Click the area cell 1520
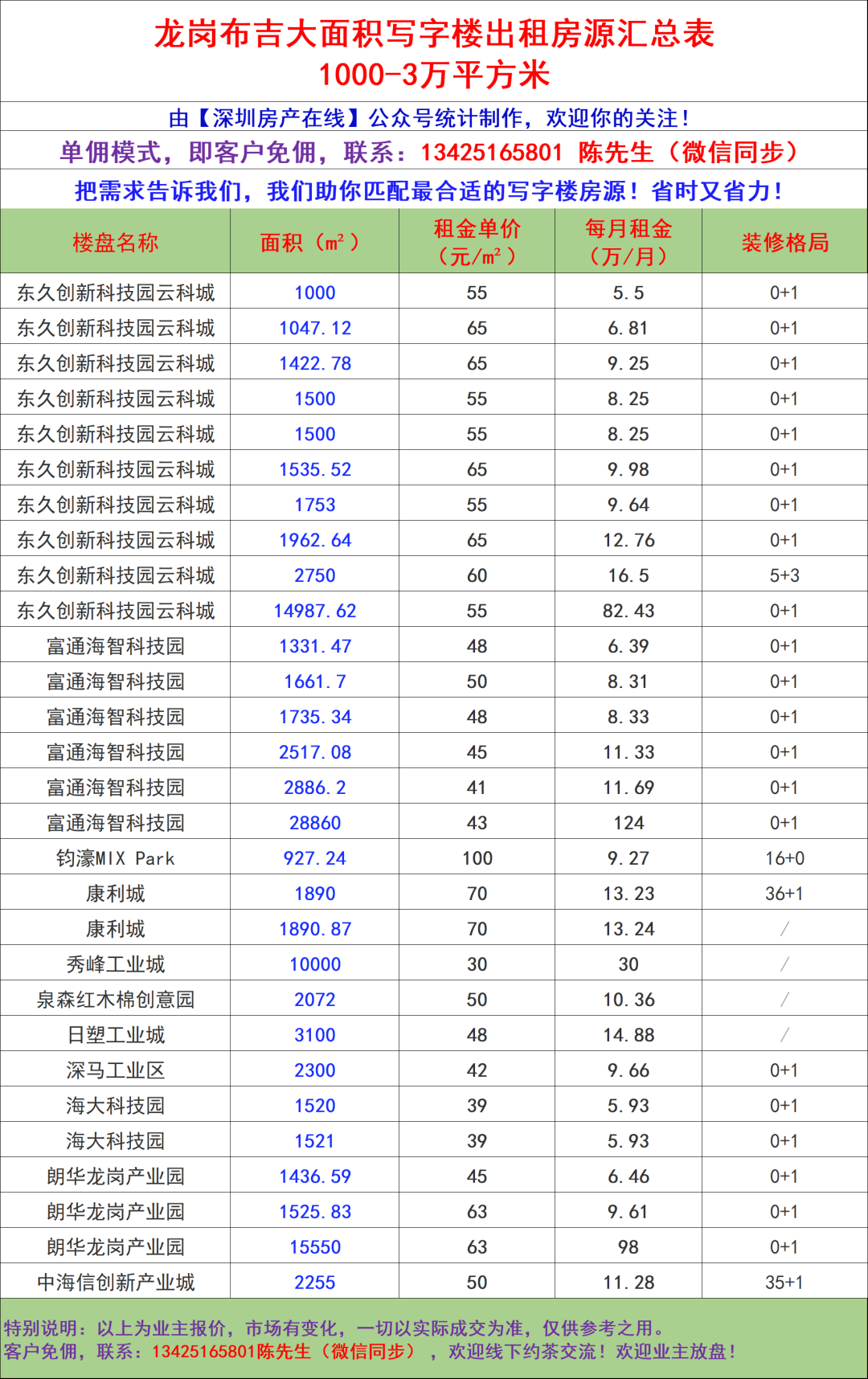The height and width of the screenshot is (1379, 868). (315, 1106)
